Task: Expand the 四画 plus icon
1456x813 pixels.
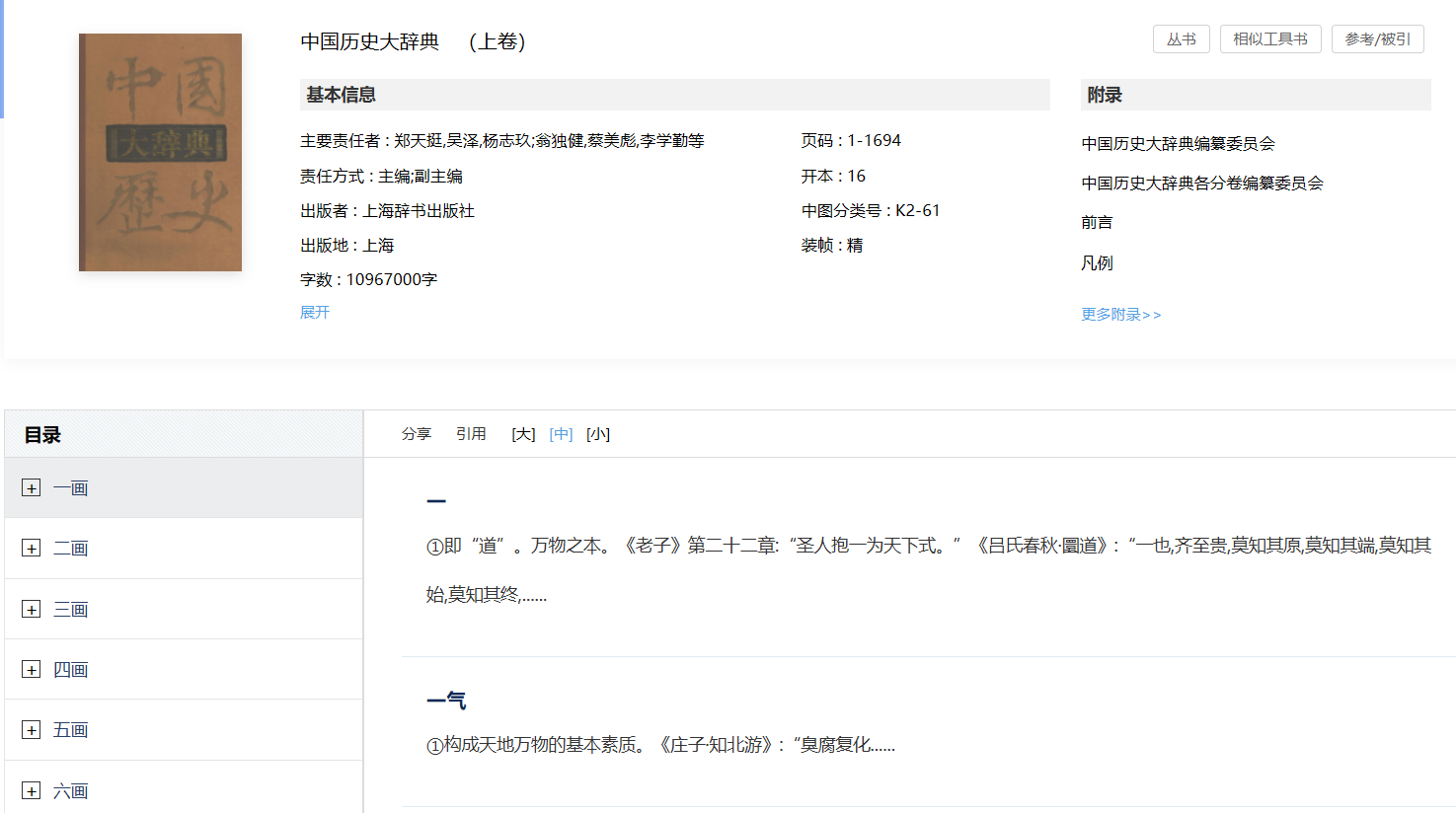Action: (x=32, y=670)
